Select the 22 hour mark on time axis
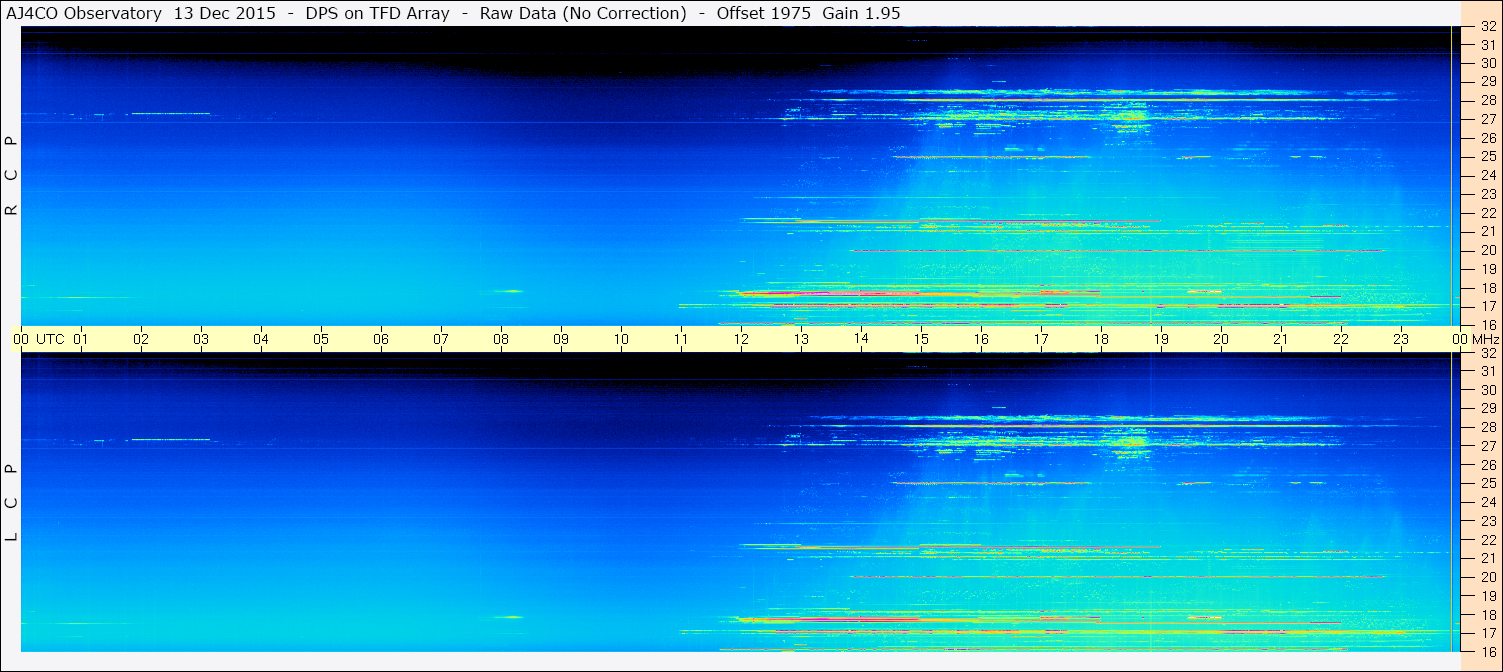This screenshot has height=672, width=1503. 1341,339
